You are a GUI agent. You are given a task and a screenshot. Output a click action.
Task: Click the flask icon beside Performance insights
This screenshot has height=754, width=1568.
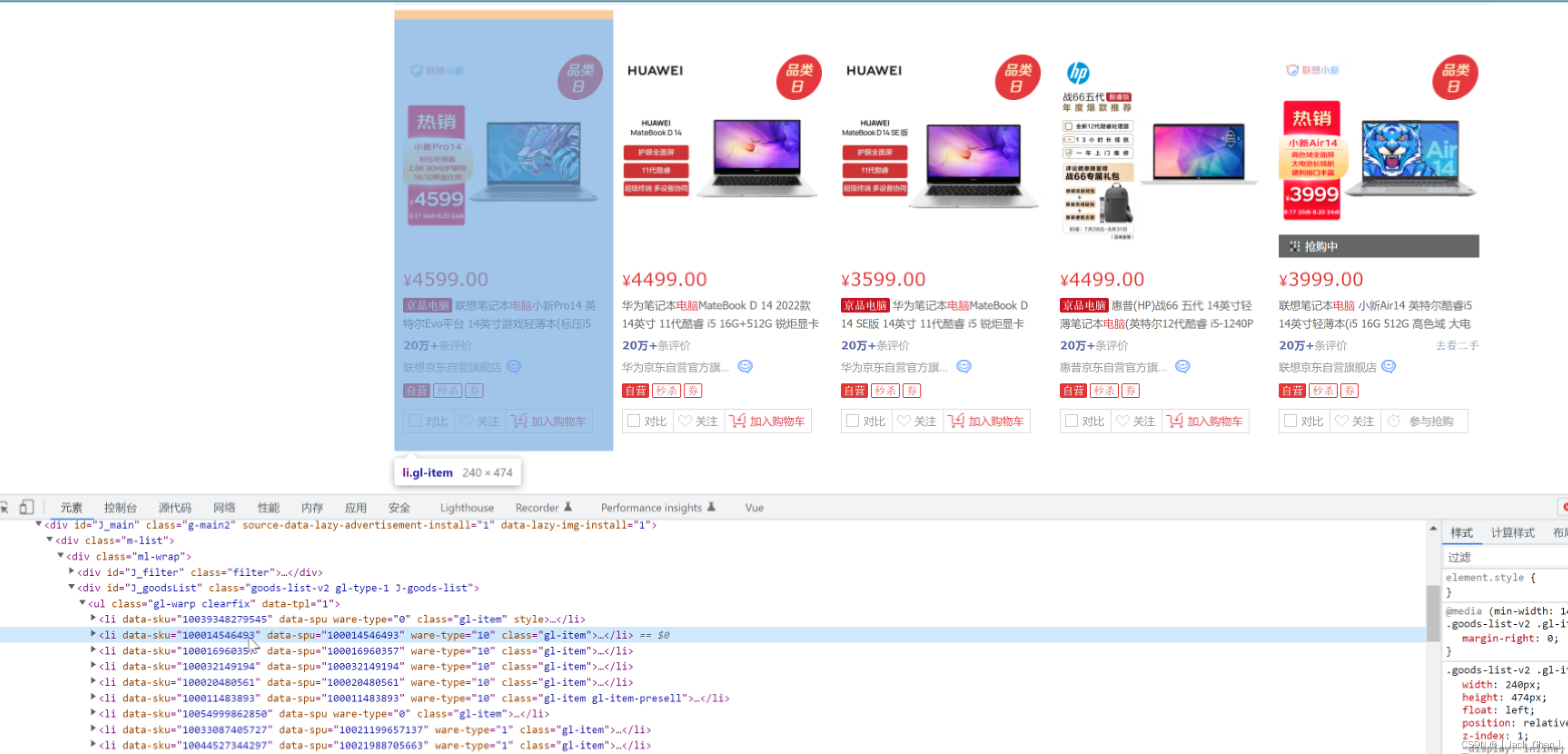pos(711,507)
